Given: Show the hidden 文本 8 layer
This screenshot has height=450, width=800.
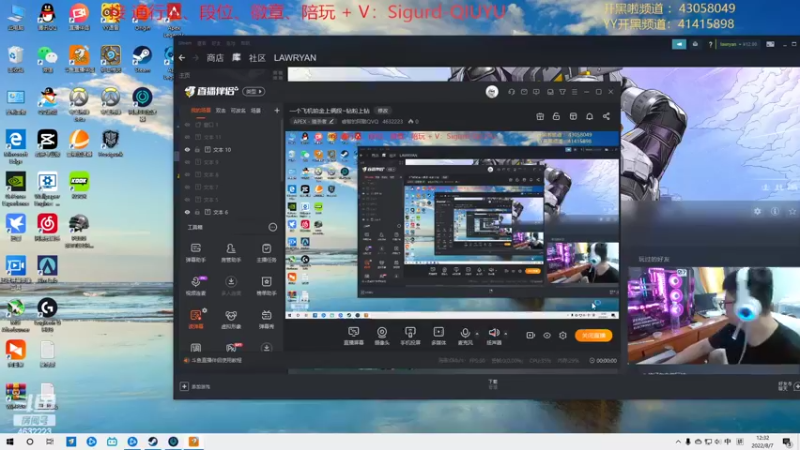Looking at the screenshot, I should pos(187,175).
